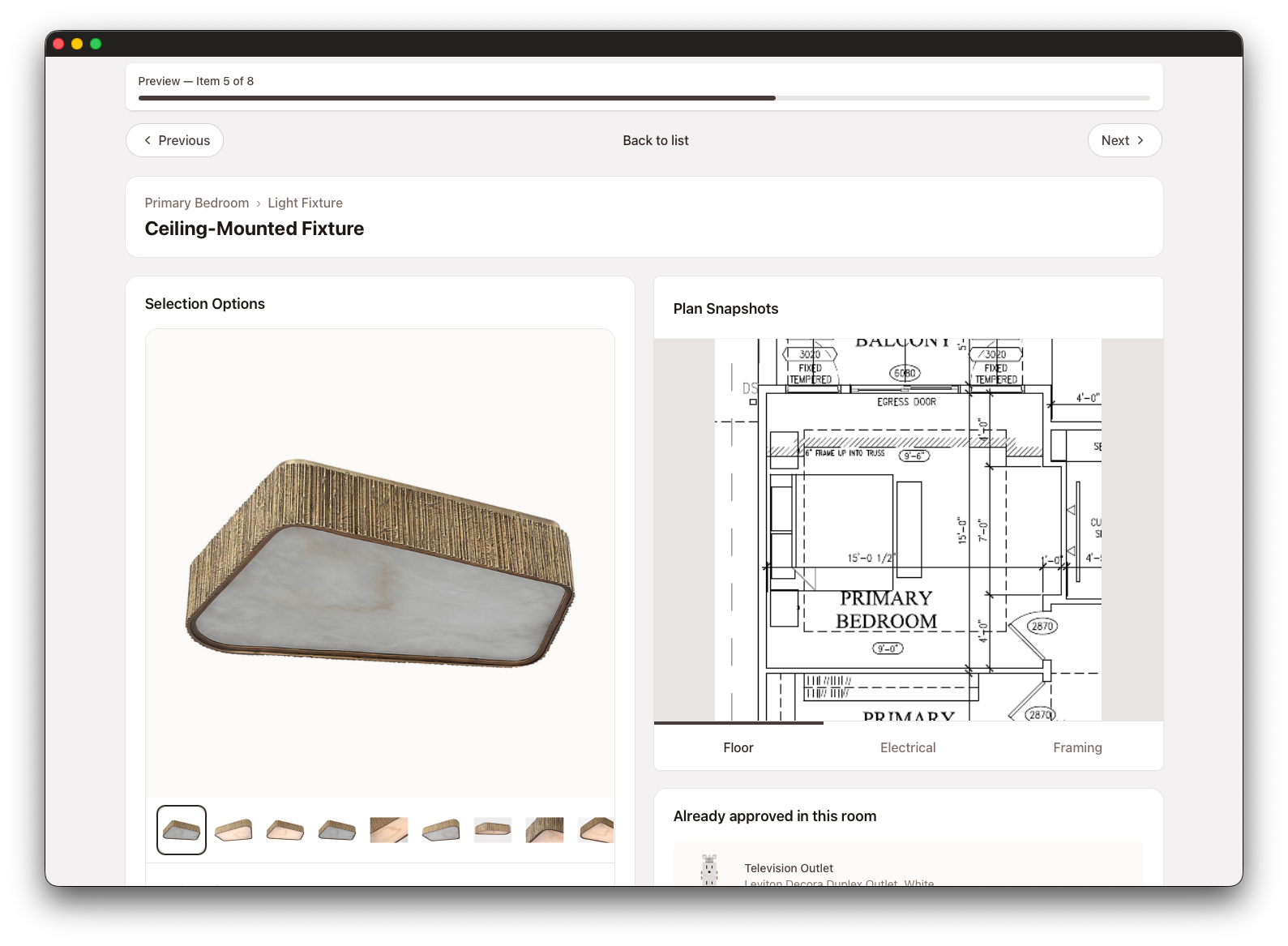Click the 'Preview — Item 5 of 8' label
The height and width of the screenshot is (946, 1288).
click(196, 81)
